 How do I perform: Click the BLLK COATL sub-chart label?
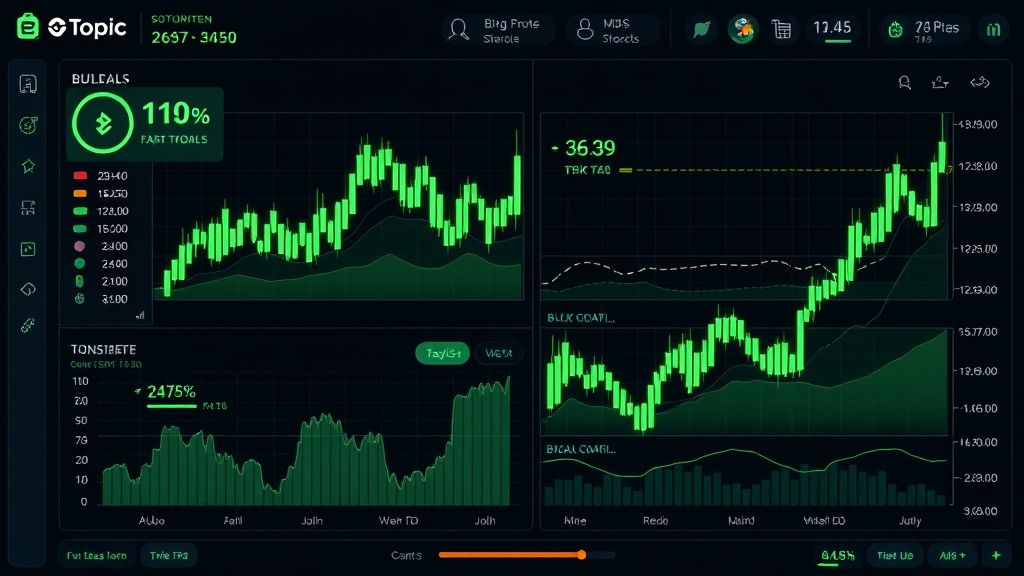click(581, 318)
